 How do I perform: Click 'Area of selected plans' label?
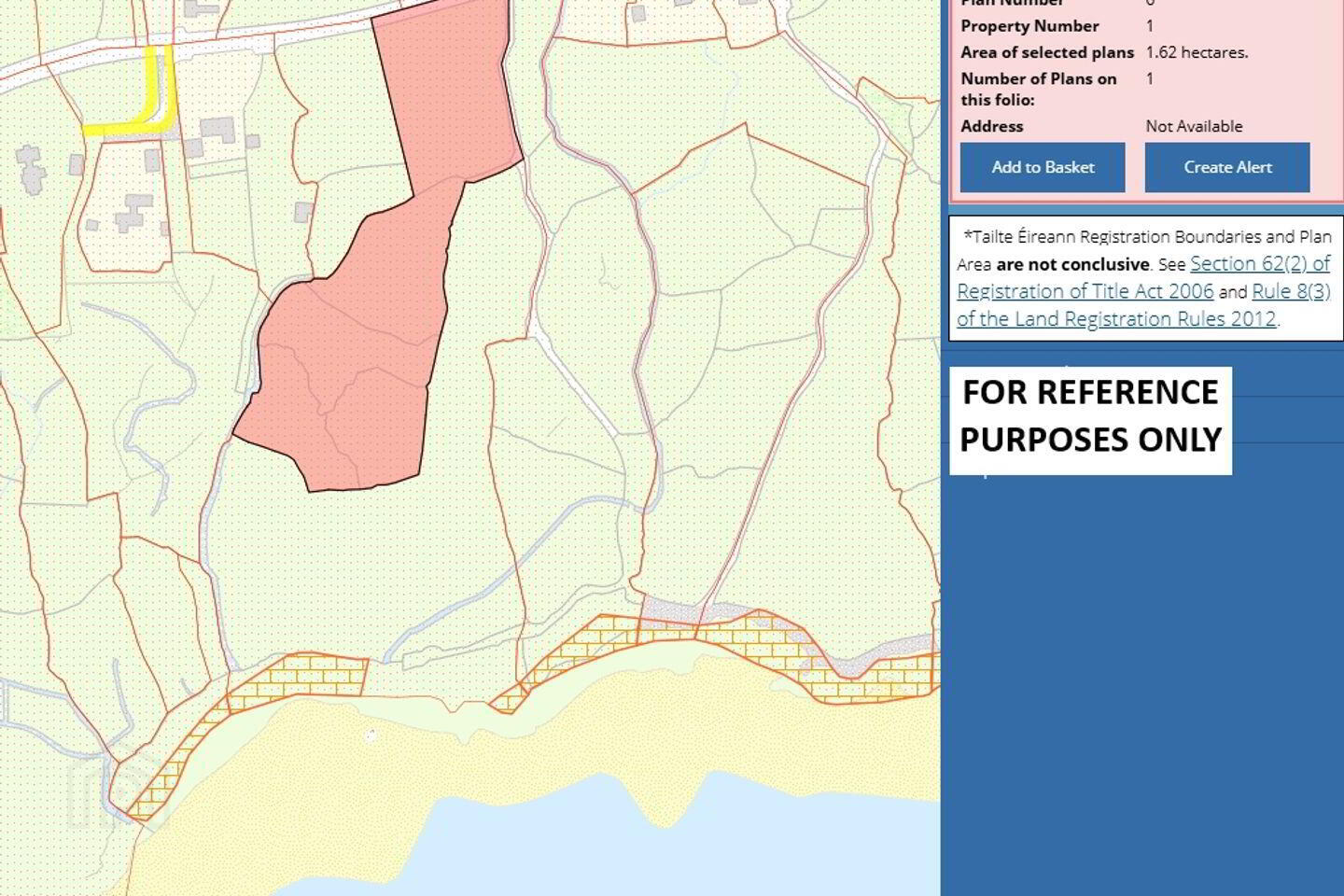coord(1047,52)
